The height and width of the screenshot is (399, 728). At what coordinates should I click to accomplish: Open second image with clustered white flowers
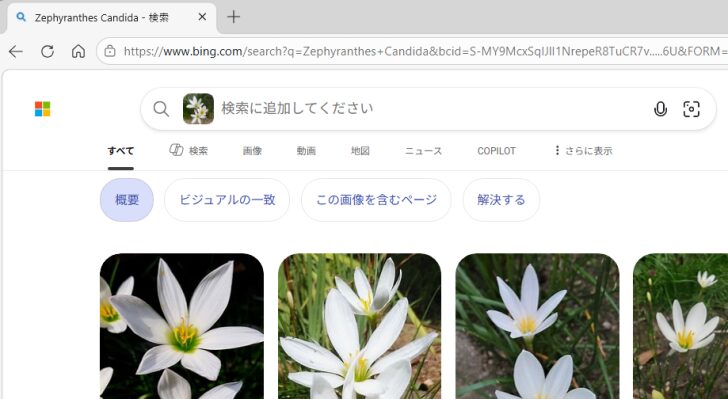tap(359, 326)
